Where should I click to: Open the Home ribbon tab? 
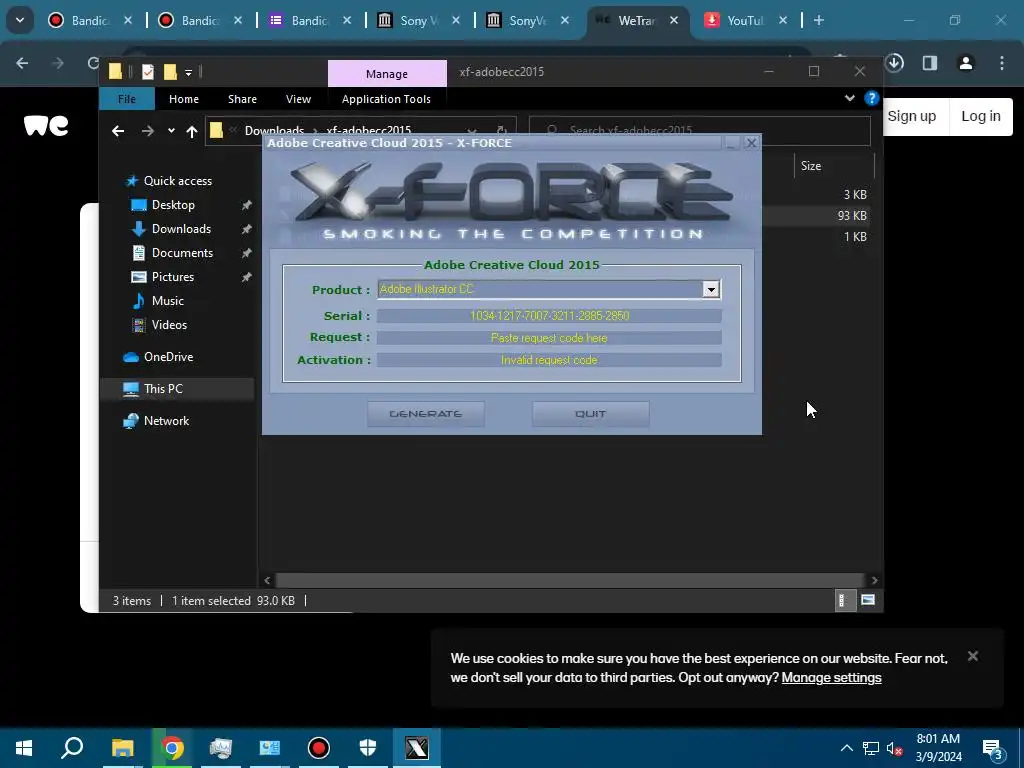tap(184, 99)
